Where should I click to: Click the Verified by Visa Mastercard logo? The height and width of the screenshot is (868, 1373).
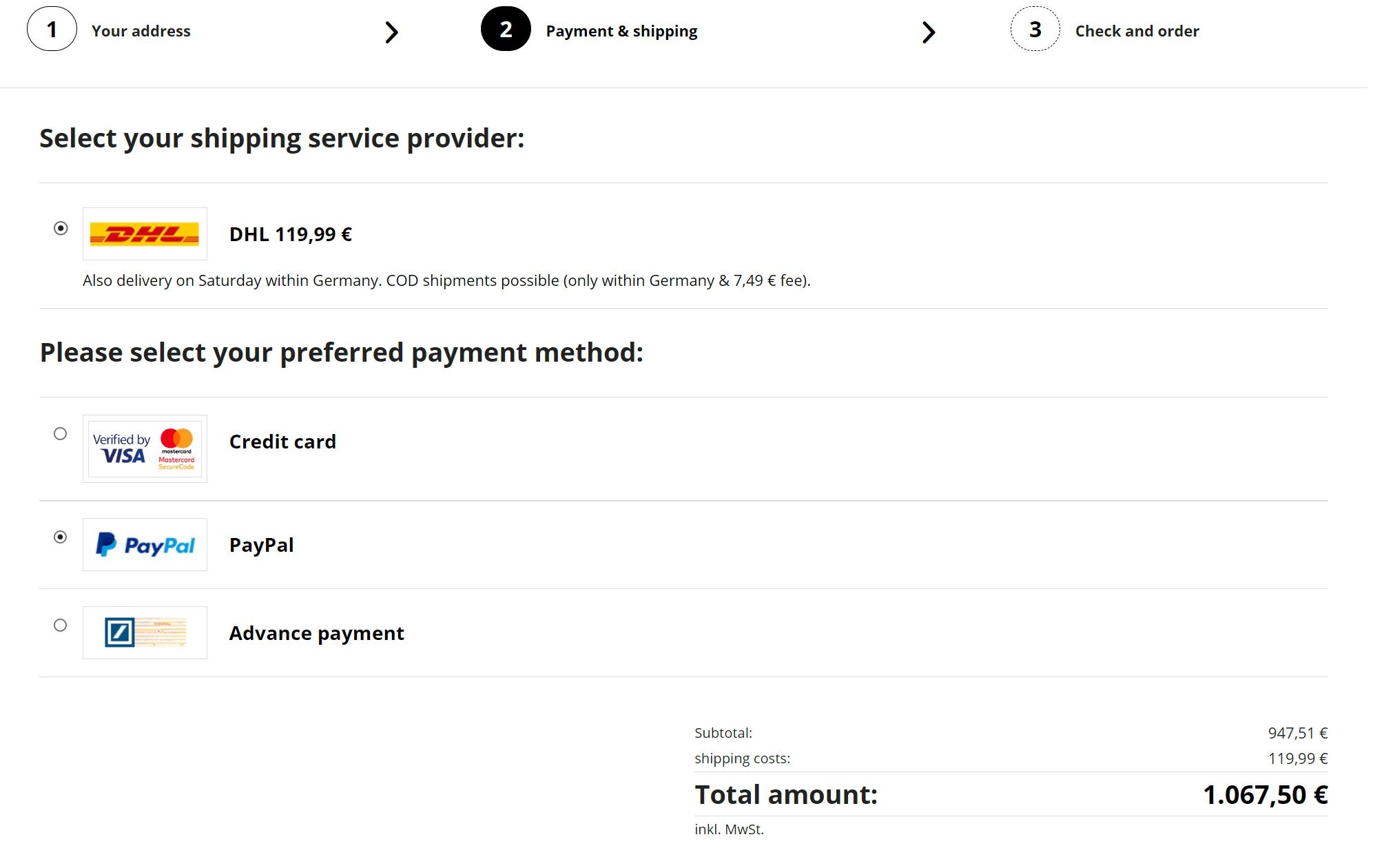(145, 448)
